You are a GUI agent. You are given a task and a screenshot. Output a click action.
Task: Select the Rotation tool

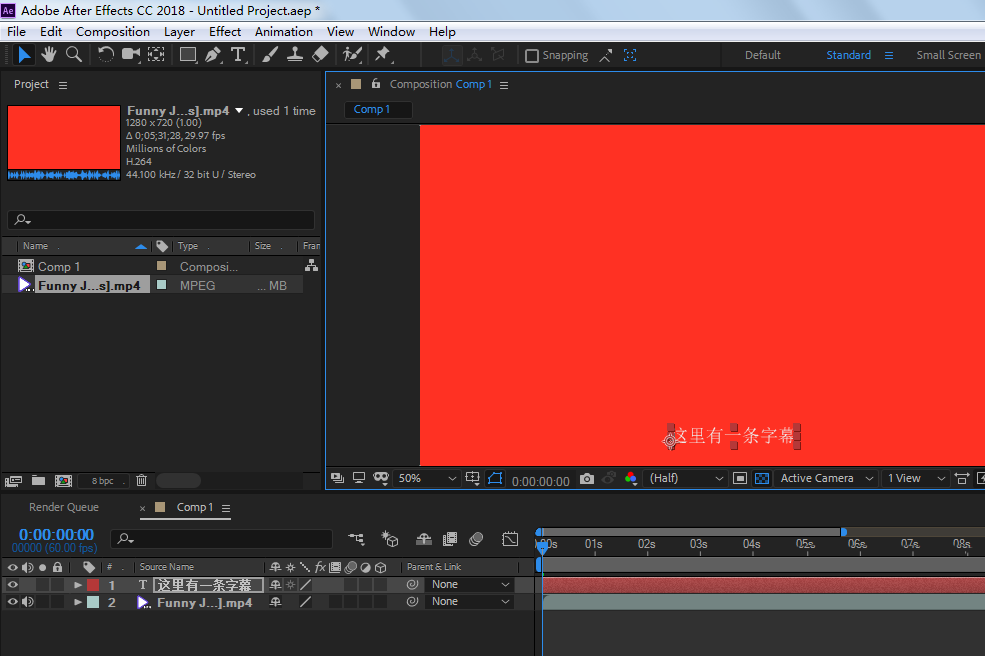point(106,55)
